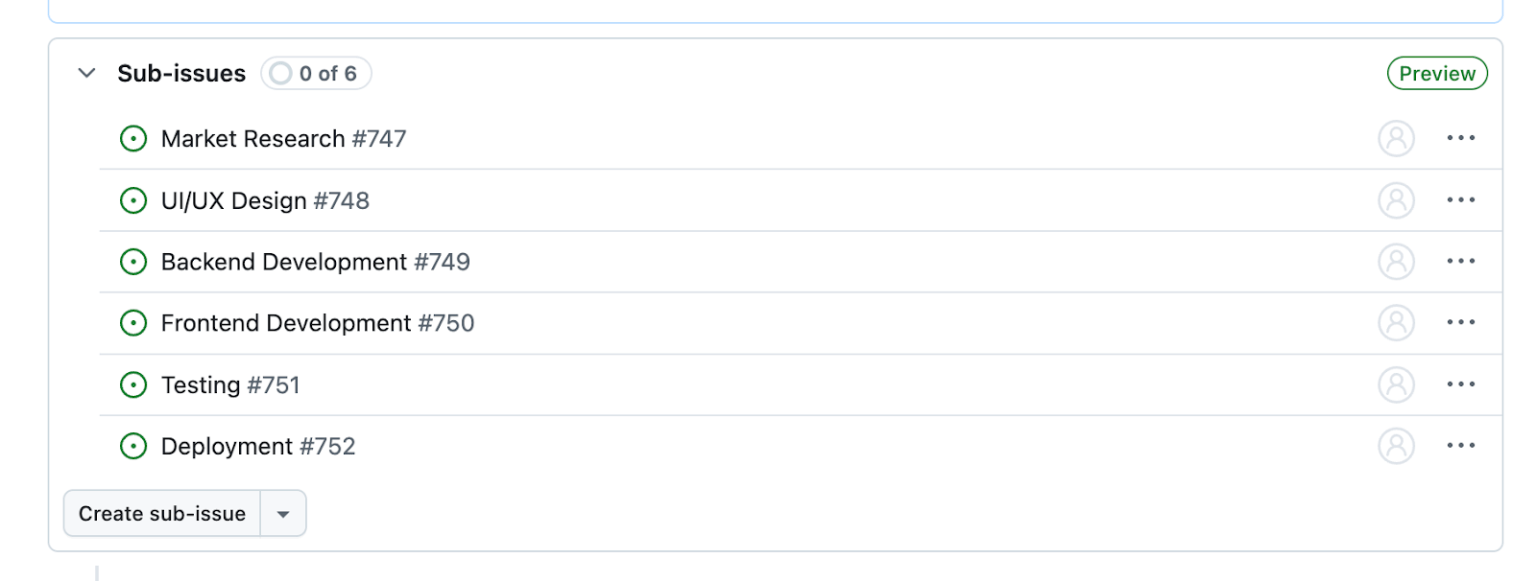Screen dimensions: 1536x581
Task: Click the 0 of 6 progress indicator
Action: pos(315,72)
